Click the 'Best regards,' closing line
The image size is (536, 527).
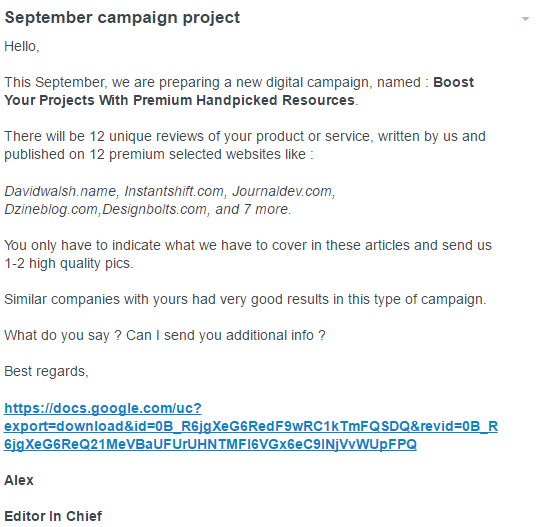pos(46,371)
